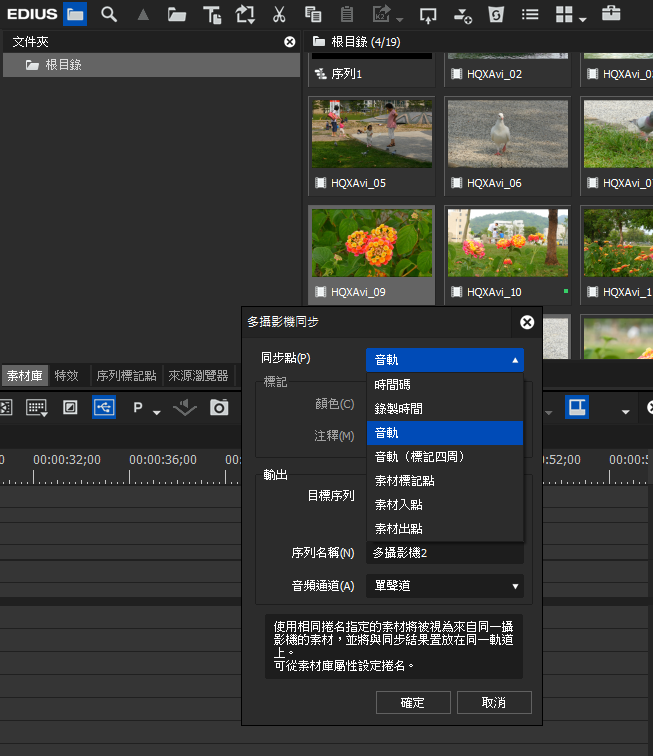Click the thumbnail view grid icon
This screenshot has width=653, height=756.
(x=564, y=15)
